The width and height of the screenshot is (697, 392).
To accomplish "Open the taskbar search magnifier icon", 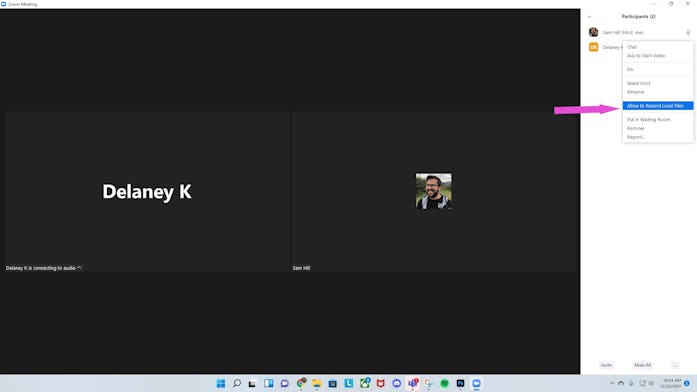I will (x=237, y=384).
